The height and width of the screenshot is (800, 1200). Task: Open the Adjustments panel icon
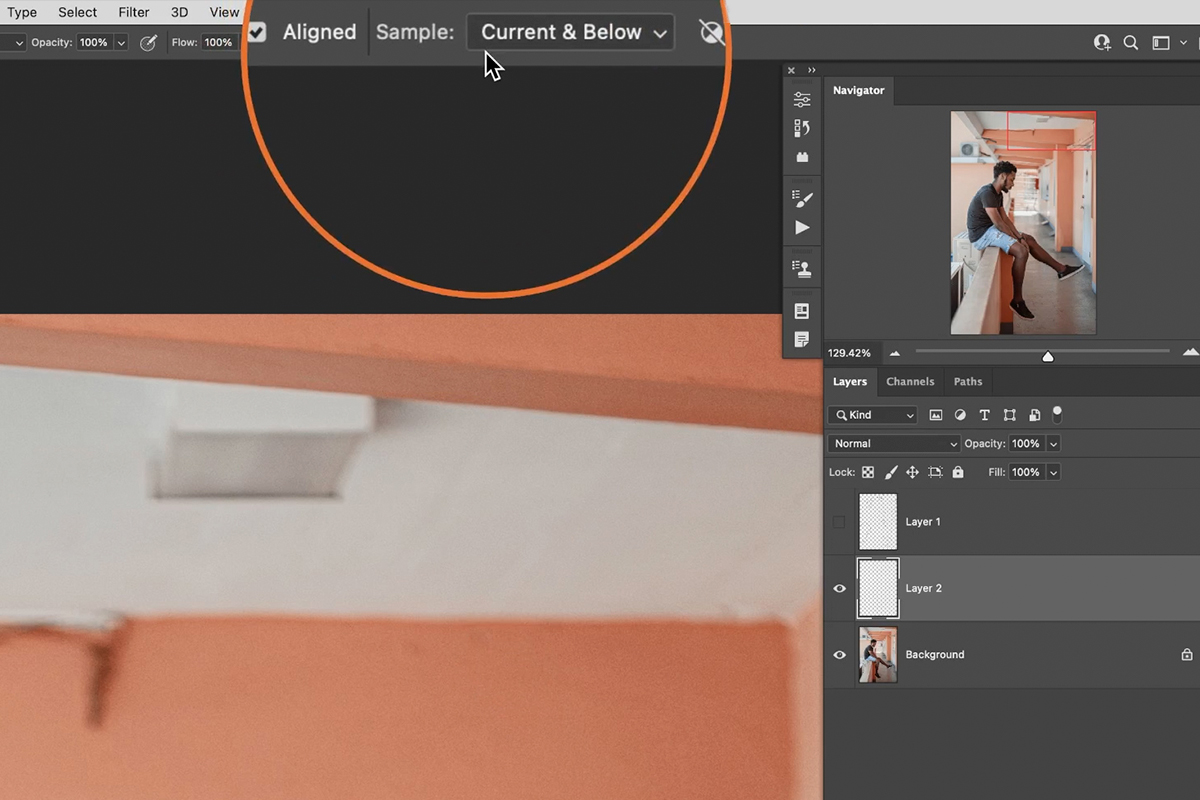pyautogui.click(x=802, y=98)
